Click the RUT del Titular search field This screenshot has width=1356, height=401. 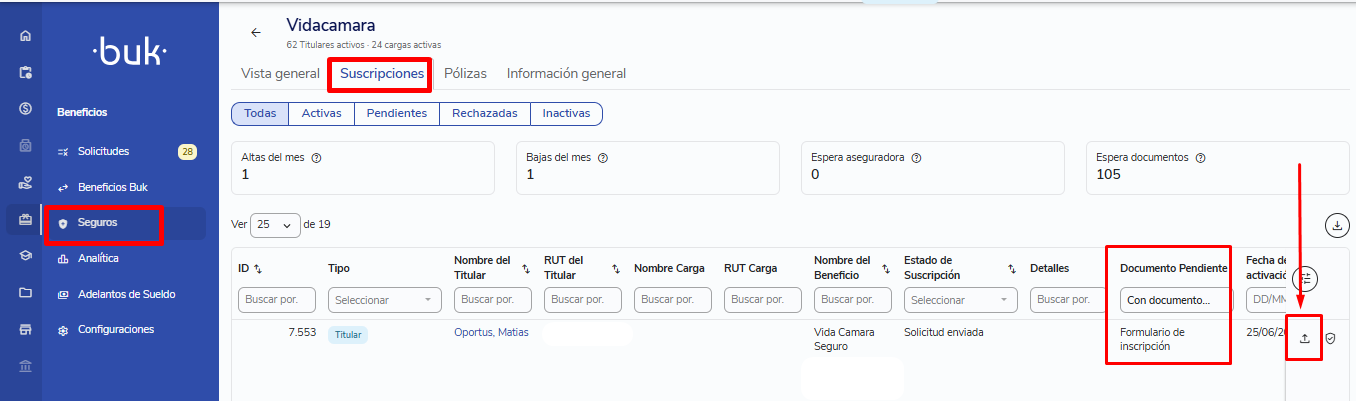pyautogui.click(x=583, y=300)
